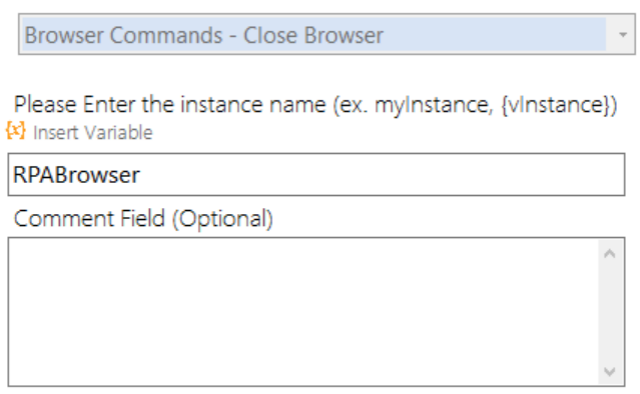The image size is (640, 394).
Task: Click inside the Comment Field text area
Action: (x=303, y=312)
